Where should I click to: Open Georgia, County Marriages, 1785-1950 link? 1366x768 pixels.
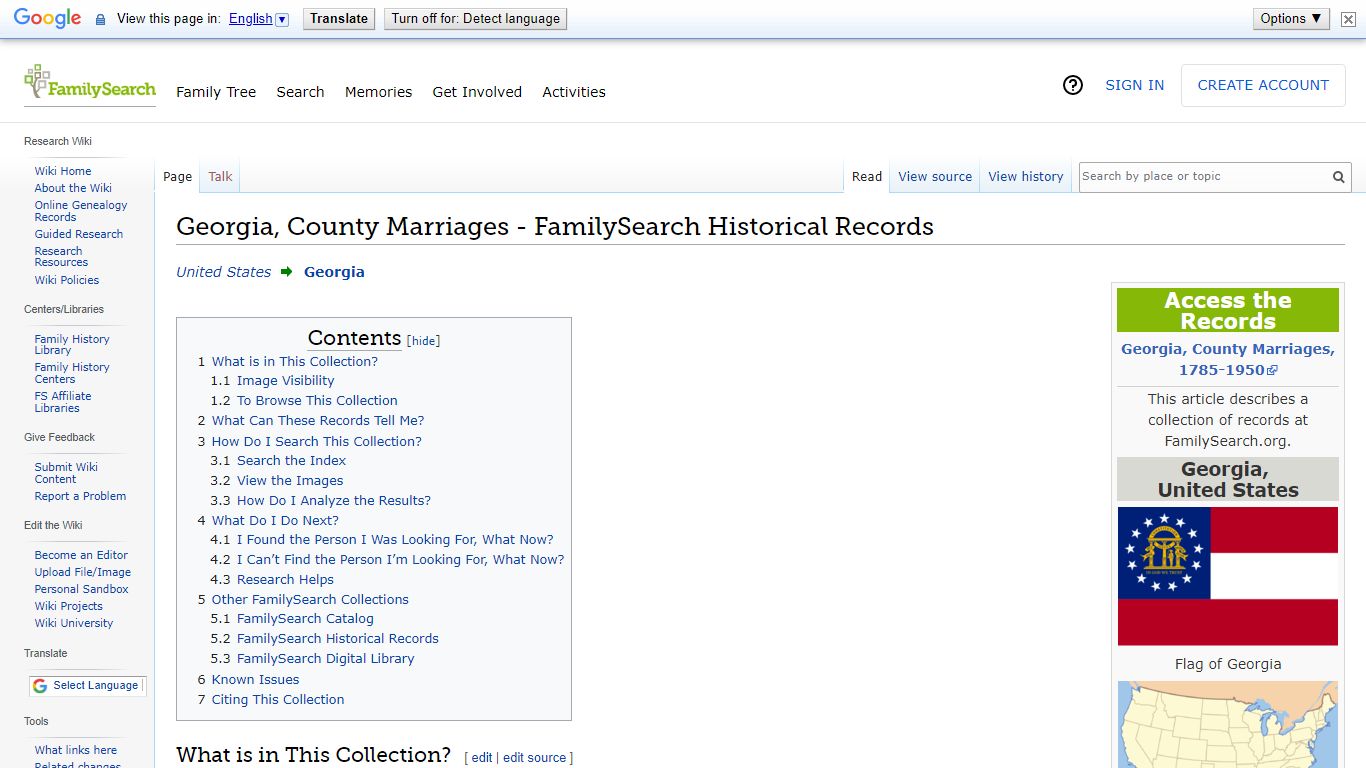click(x=1227, y=359)
